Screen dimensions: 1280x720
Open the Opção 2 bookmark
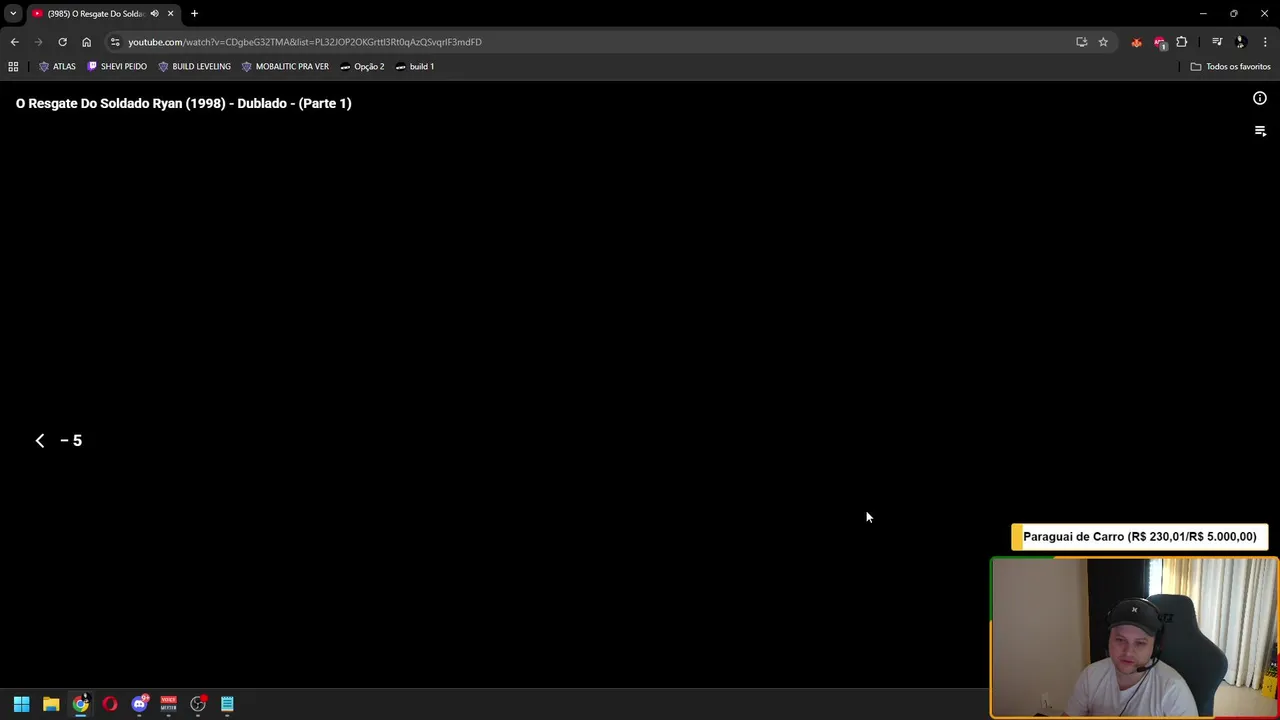[362, 66]
